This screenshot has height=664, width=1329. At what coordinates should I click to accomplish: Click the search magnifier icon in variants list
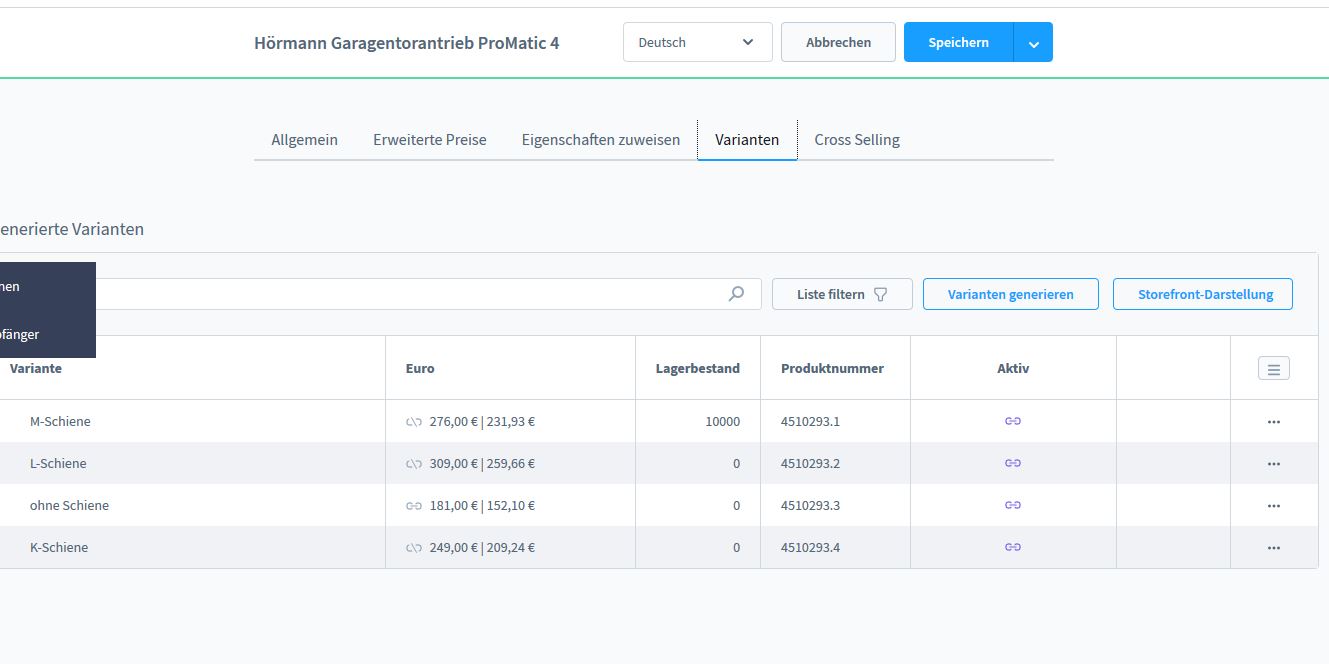736,294
